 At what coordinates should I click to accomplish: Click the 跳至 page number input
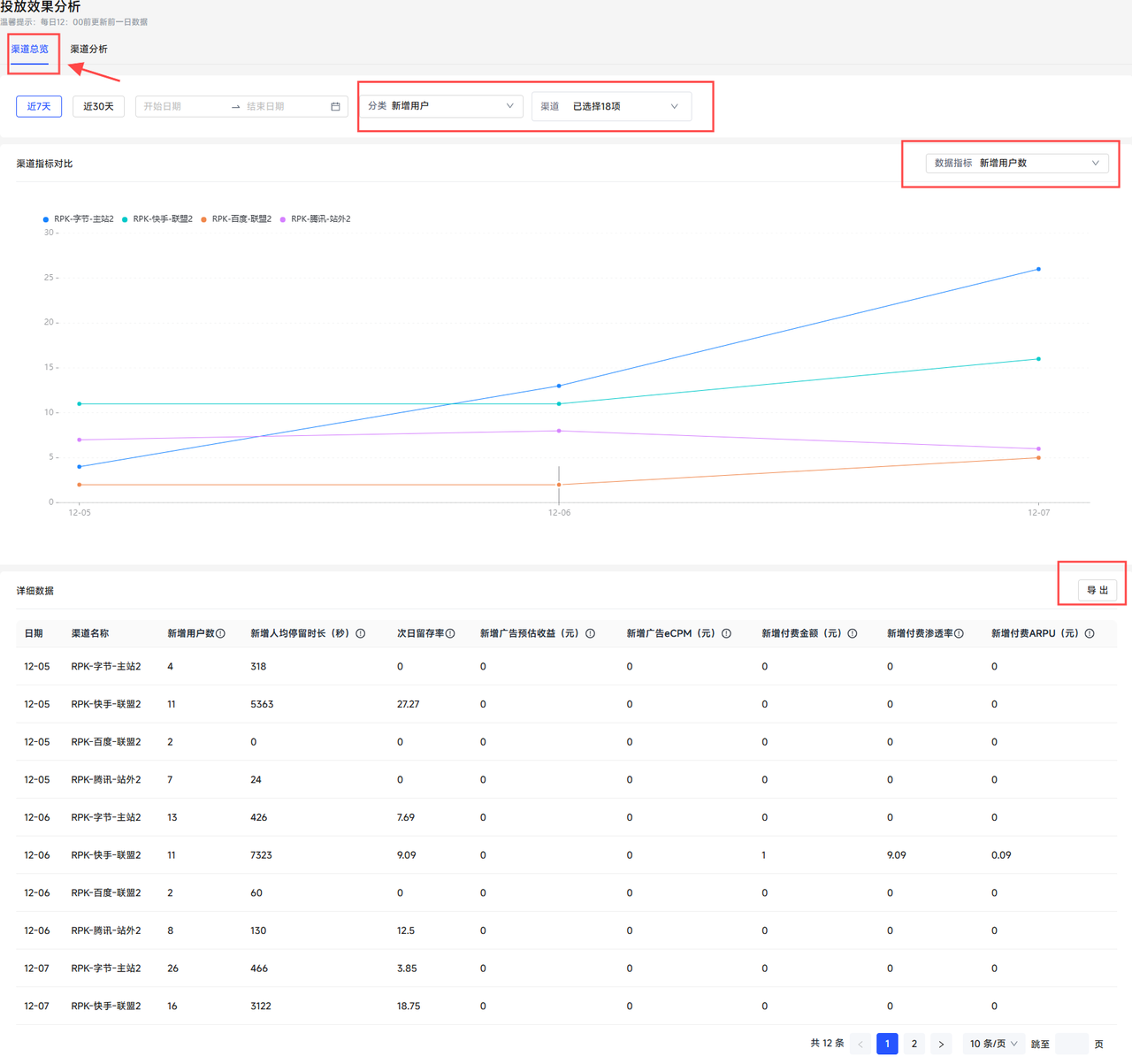[1072, 1044]
